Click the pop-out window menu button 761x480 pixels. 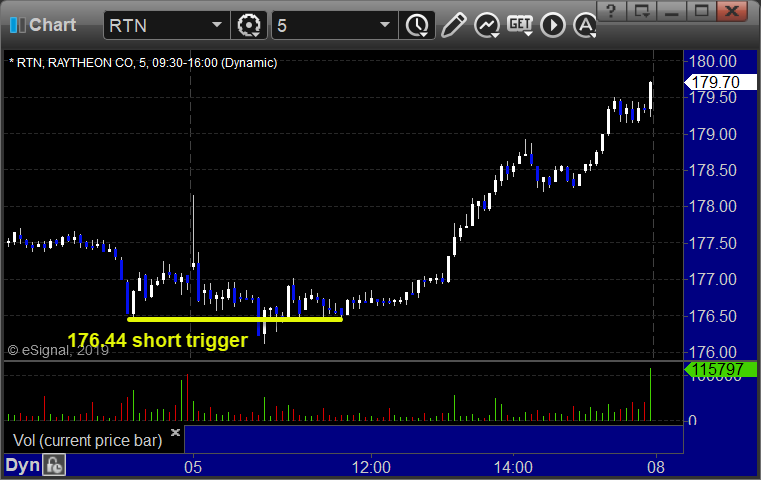pos(642,11)
